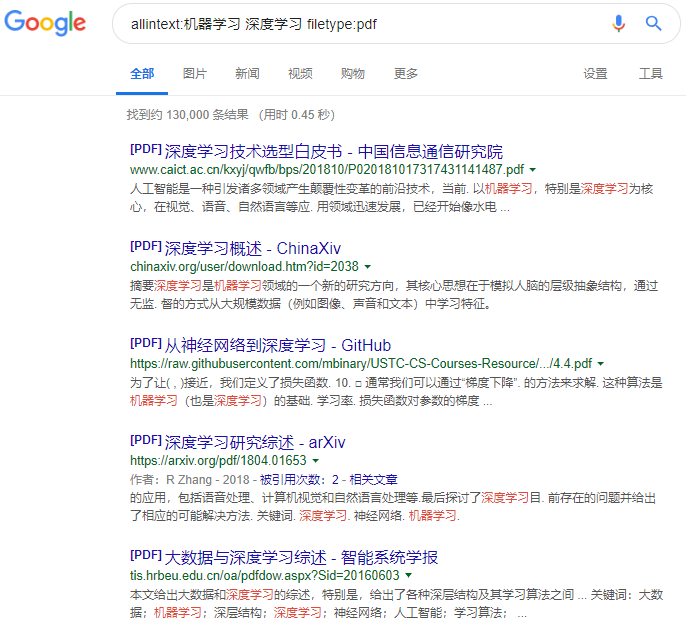Viewport: 687px width, 628px height.
Task: Click snippet starting 为了让( , )接近
Action: [396, 391]
